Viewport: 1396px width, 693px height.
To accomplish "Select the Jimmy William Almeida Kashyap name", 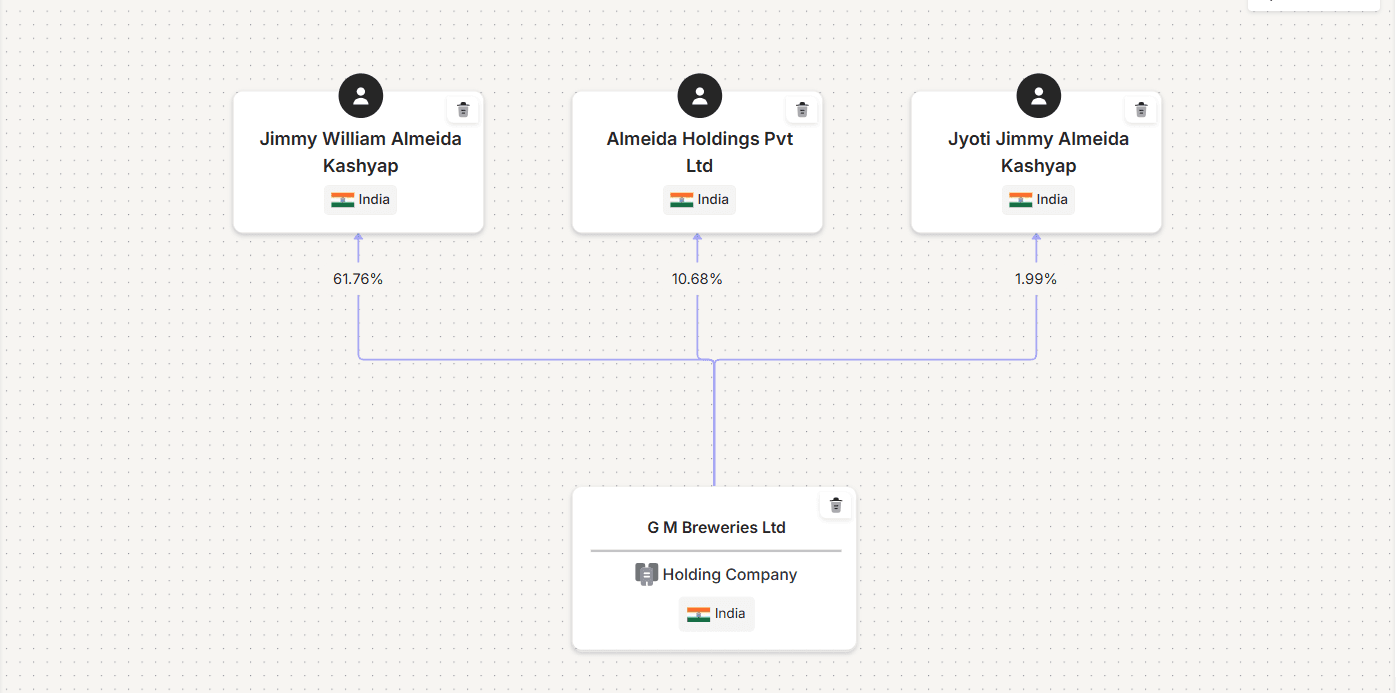I will pos(361,152).
